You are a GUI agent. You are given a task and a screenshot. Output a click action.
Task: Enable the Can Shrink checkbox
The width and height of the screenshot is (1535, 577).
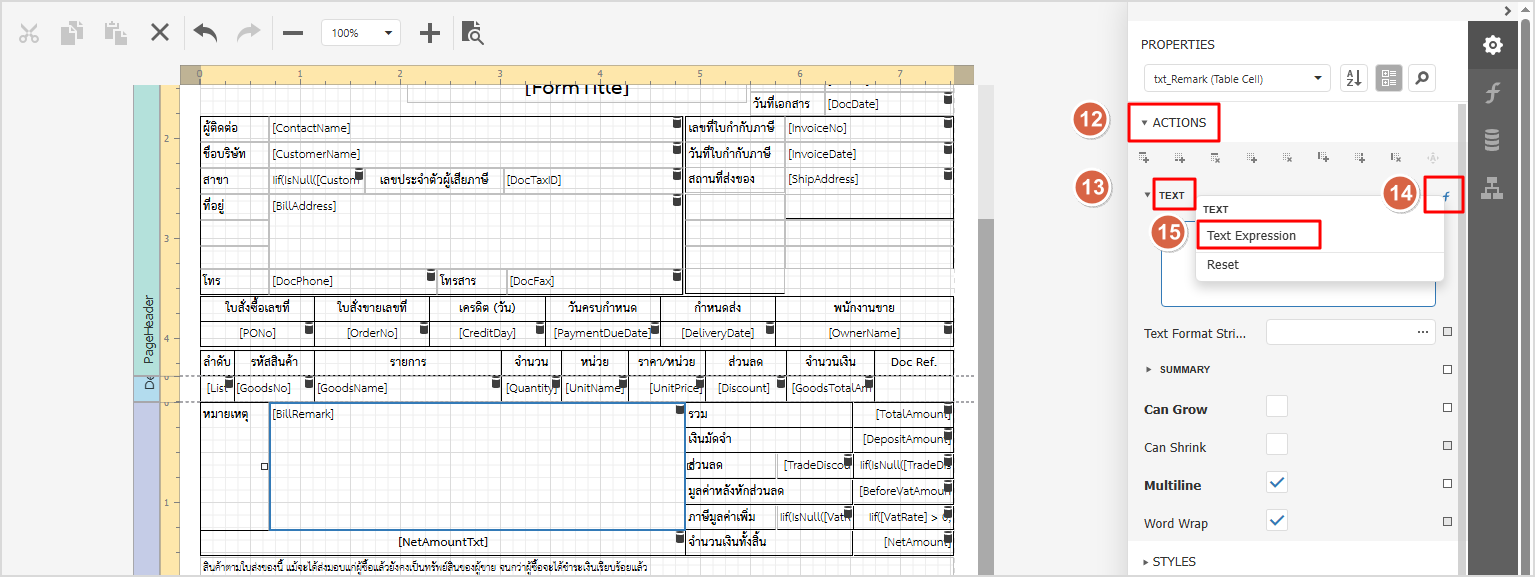(x=1277, y=444)
